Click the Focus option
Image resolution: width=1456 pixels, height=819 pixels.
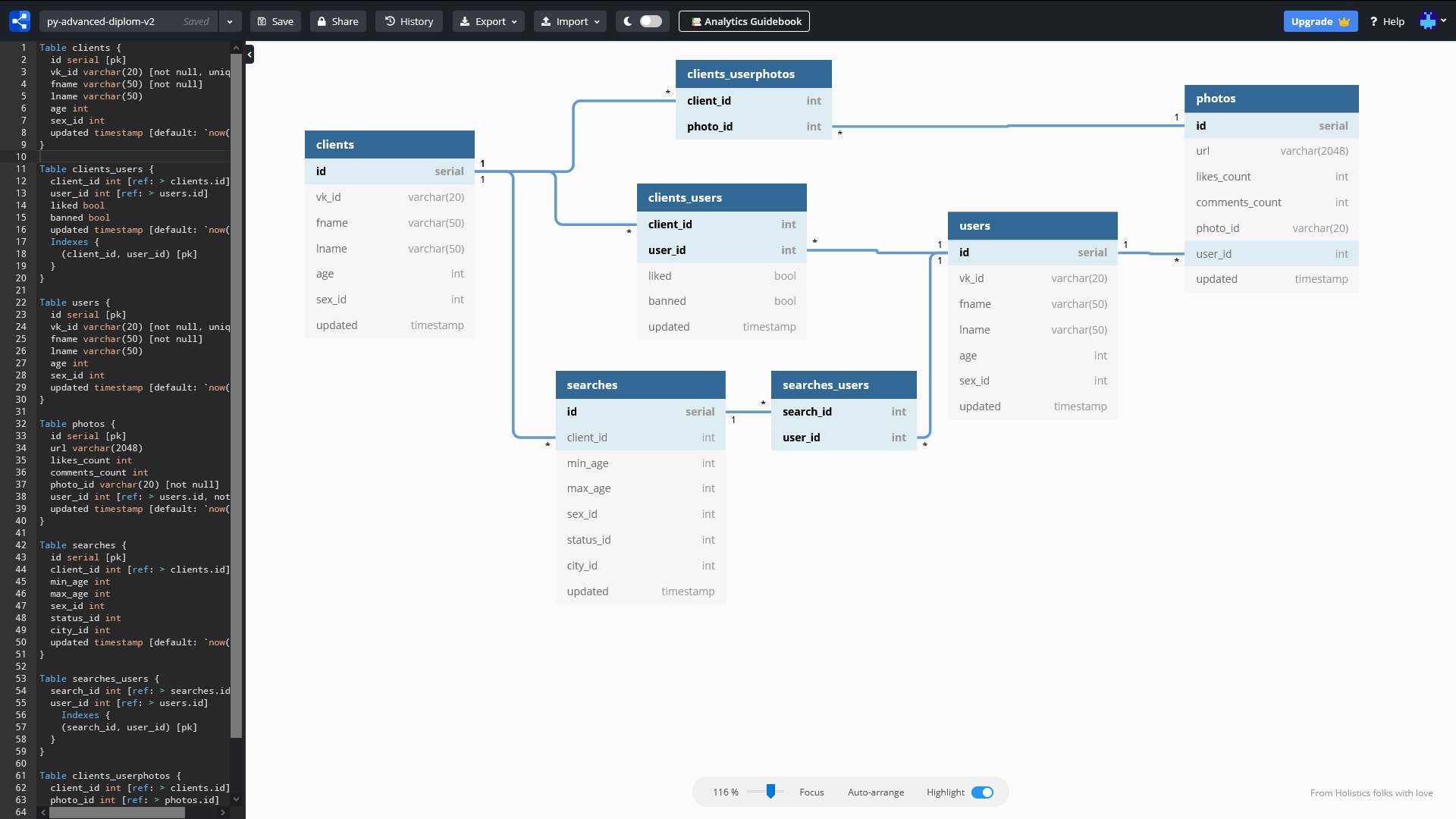[x=811, y=792]
